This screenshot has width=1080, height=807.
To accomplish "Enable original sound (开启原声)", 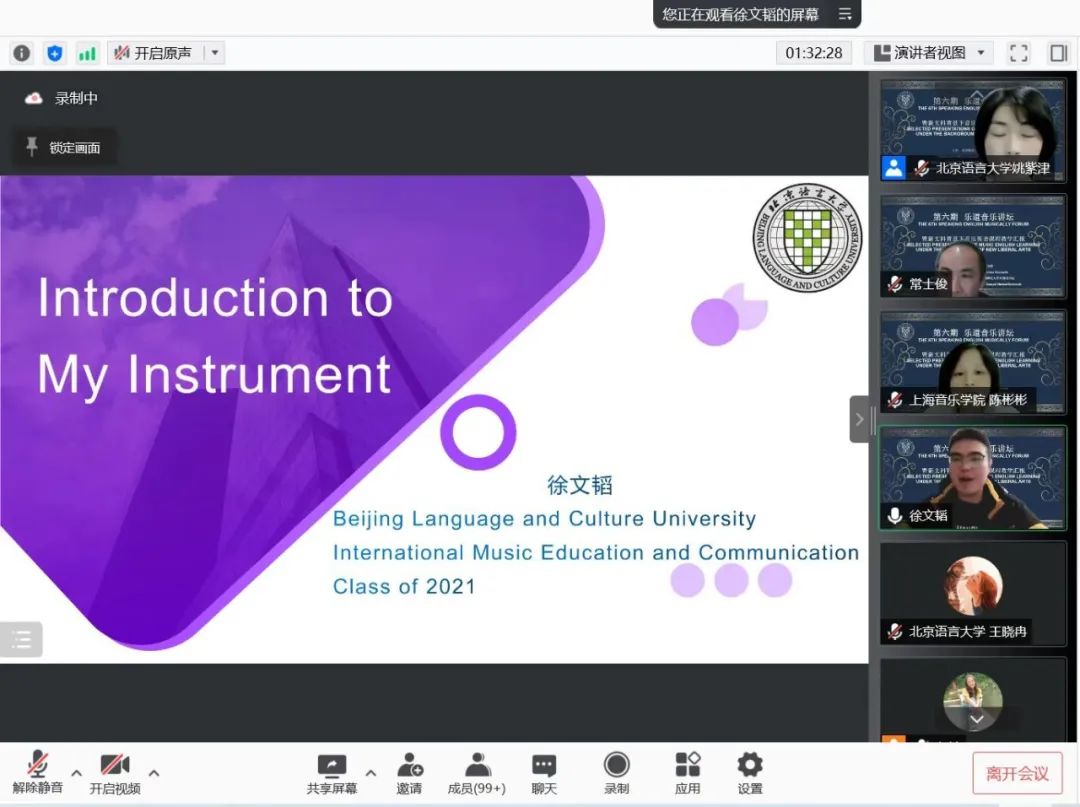I will click(153, 53).
